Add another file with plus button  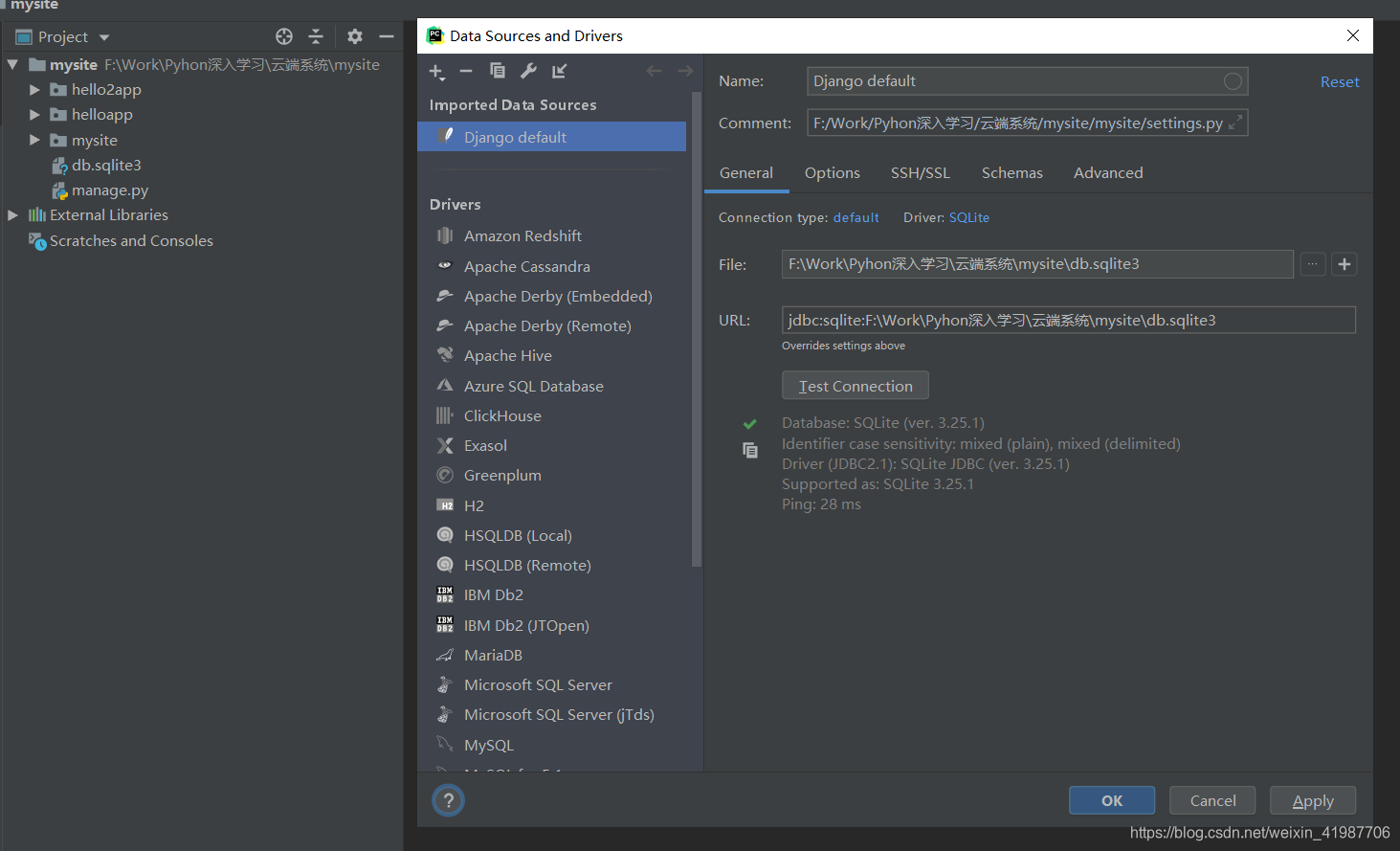pyautogui.click(x=1344, y=264)
